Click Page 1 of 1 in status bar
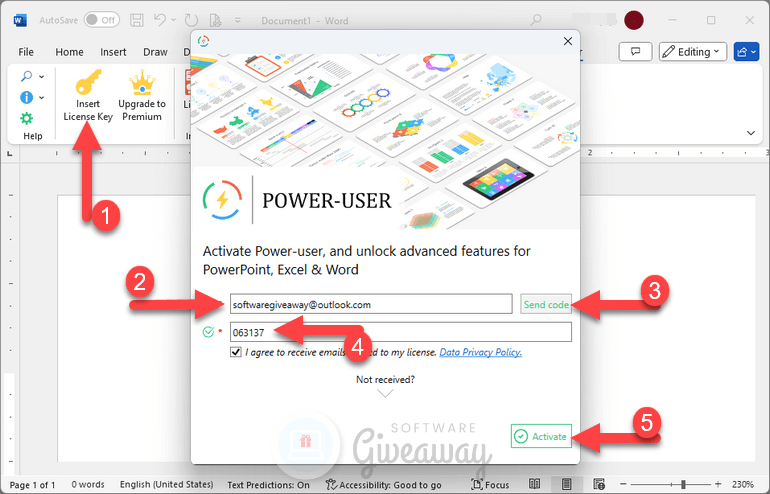 tap(32, 485)
